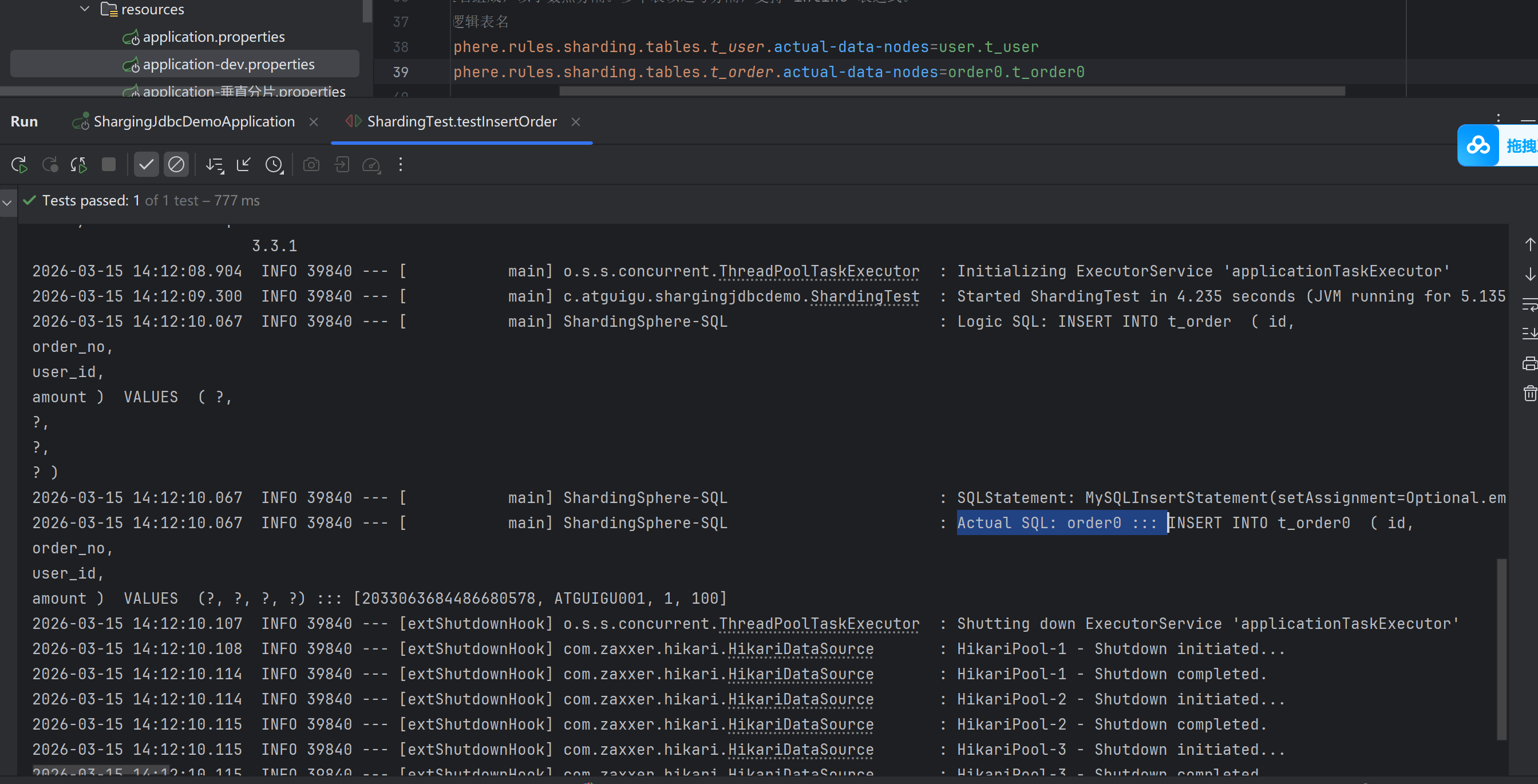Toggle Show Passed checkmark filter

tap(147, 165)
